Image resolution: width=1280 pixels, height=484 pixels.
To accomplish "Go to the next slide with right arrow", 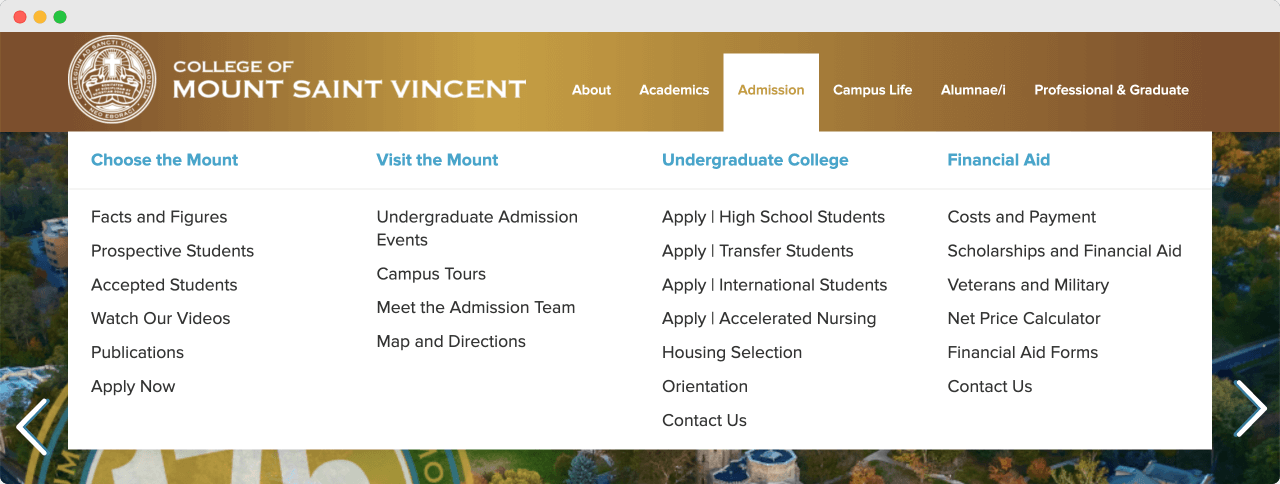I will (1251, 408).
